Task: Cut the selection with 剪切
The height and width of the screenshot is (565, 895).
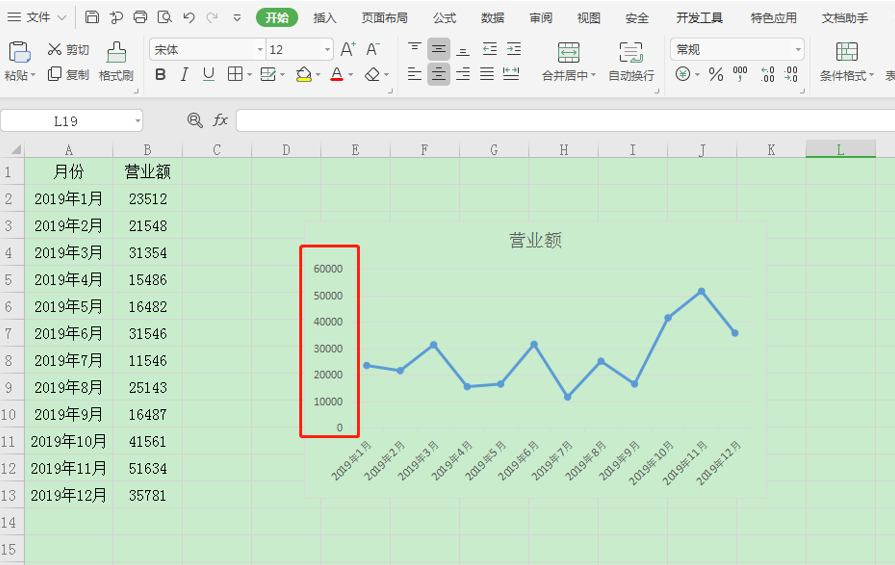Action: coord(68,50)
